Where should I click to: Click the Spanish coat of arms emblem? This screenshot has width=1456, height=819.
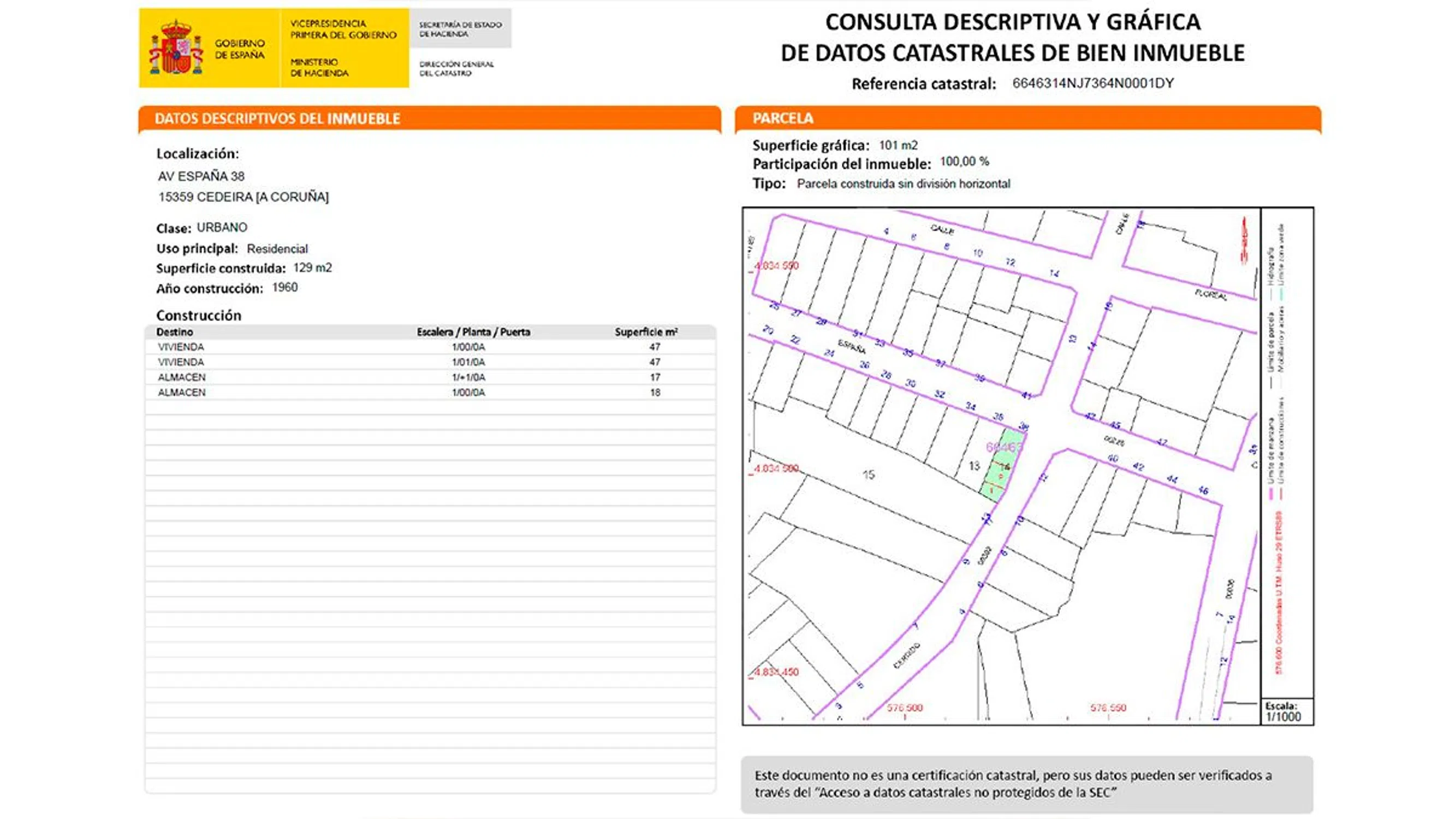176,48
